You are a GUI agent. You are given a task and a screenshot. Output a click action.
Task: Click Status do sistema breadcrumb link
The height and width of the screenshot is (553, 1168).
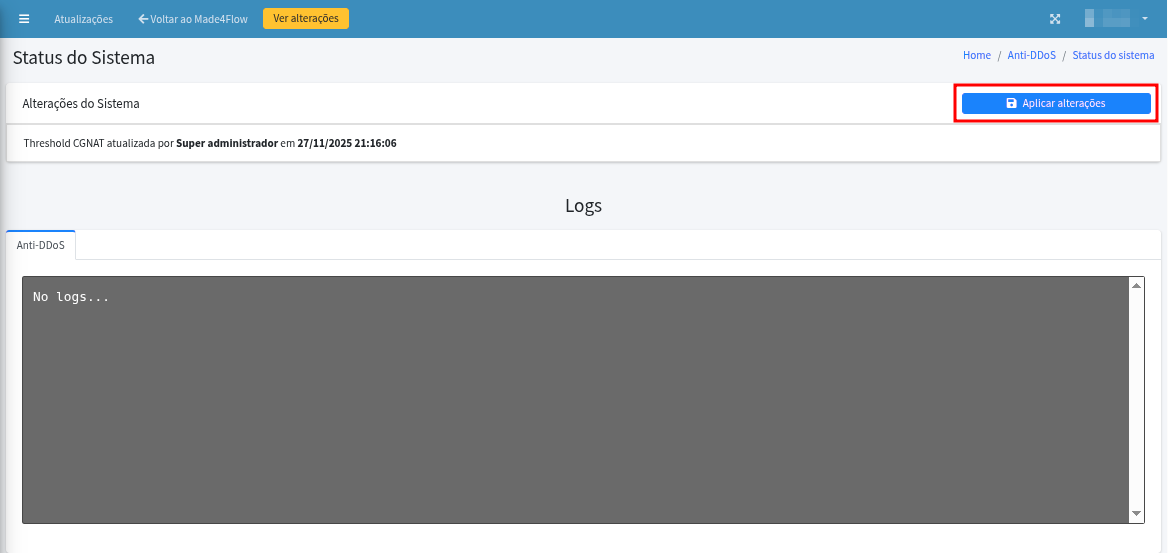(1113, 56)
